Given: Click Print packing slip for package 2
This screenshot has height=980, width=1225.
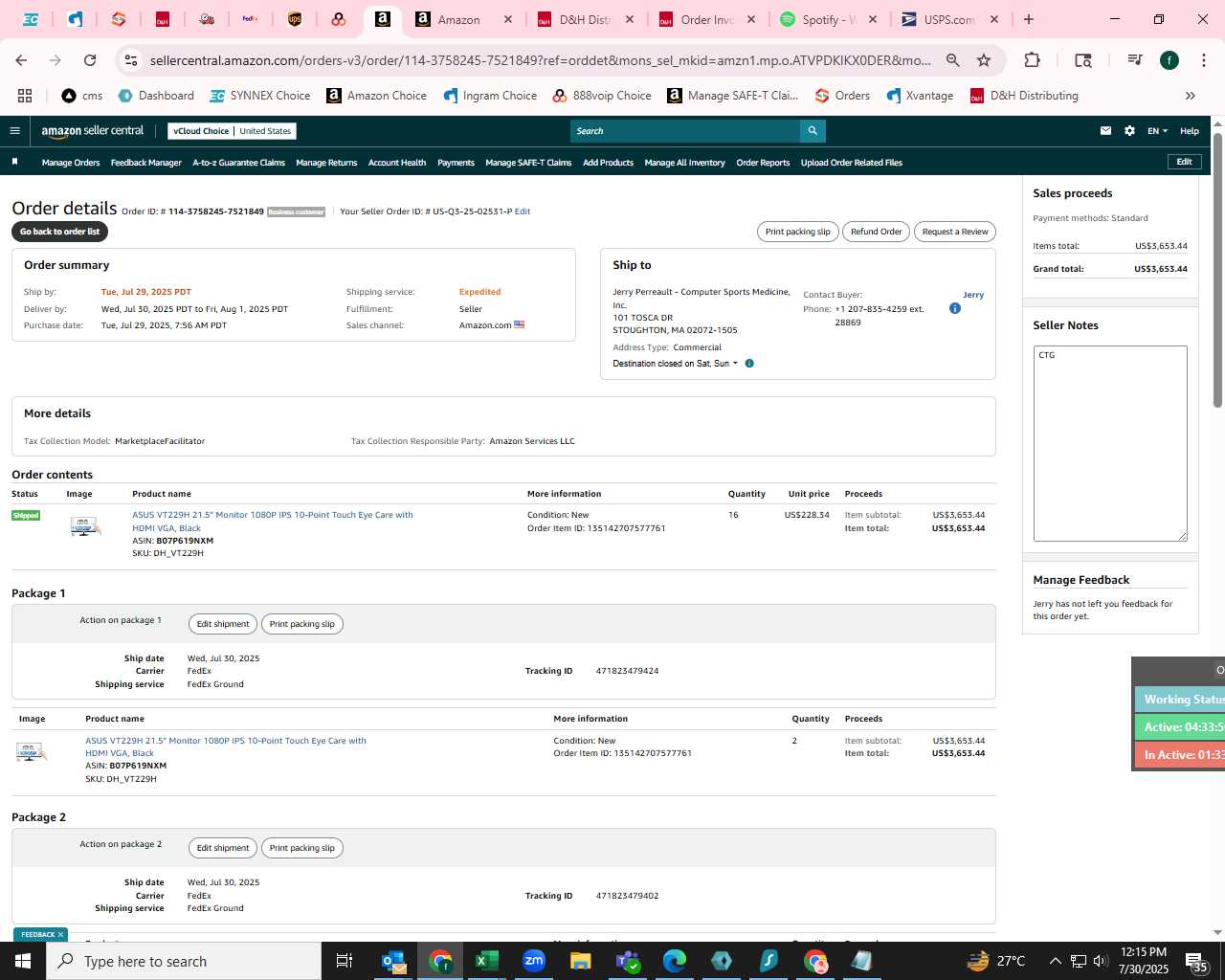Looking at the screenshot, I should point(302,848).
